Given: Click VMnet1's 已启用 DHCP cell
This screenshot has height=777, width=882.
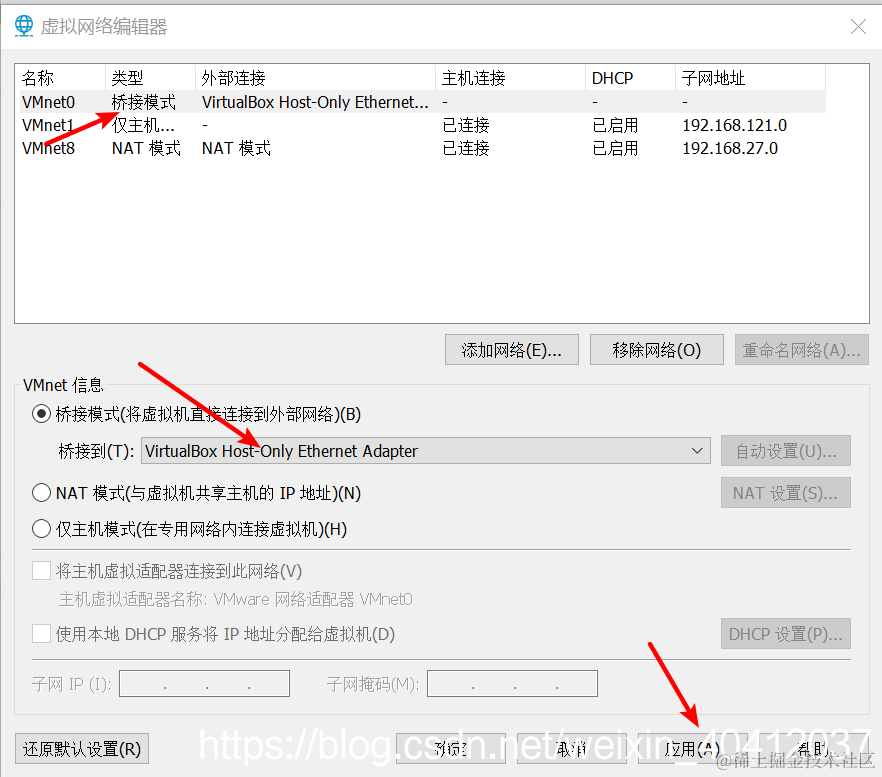Looking at the screenshot, I should (x=615, y=125).
